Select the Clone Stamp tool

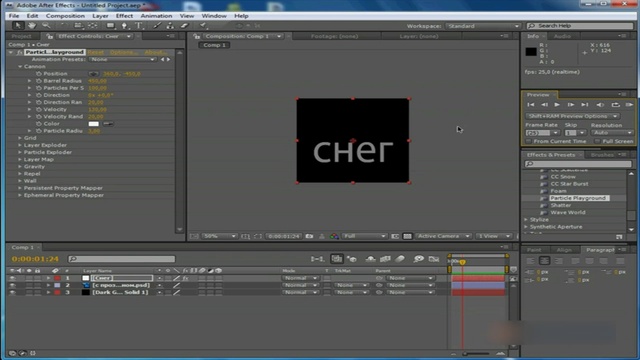[x=170, y=26]
